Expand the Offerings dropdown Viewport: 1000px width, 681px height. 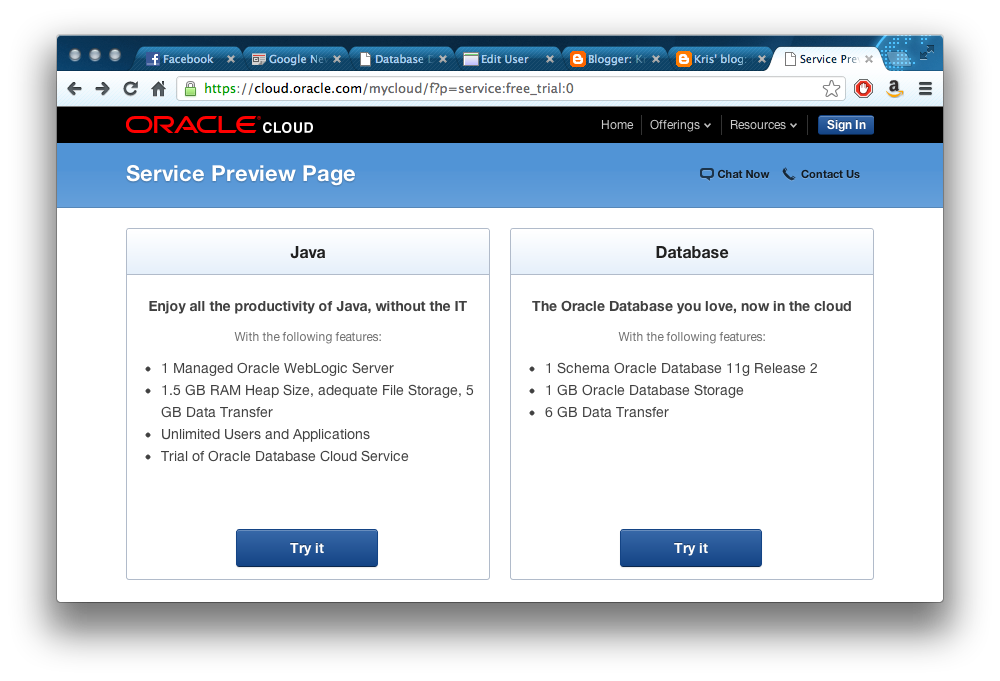(680, 124)
